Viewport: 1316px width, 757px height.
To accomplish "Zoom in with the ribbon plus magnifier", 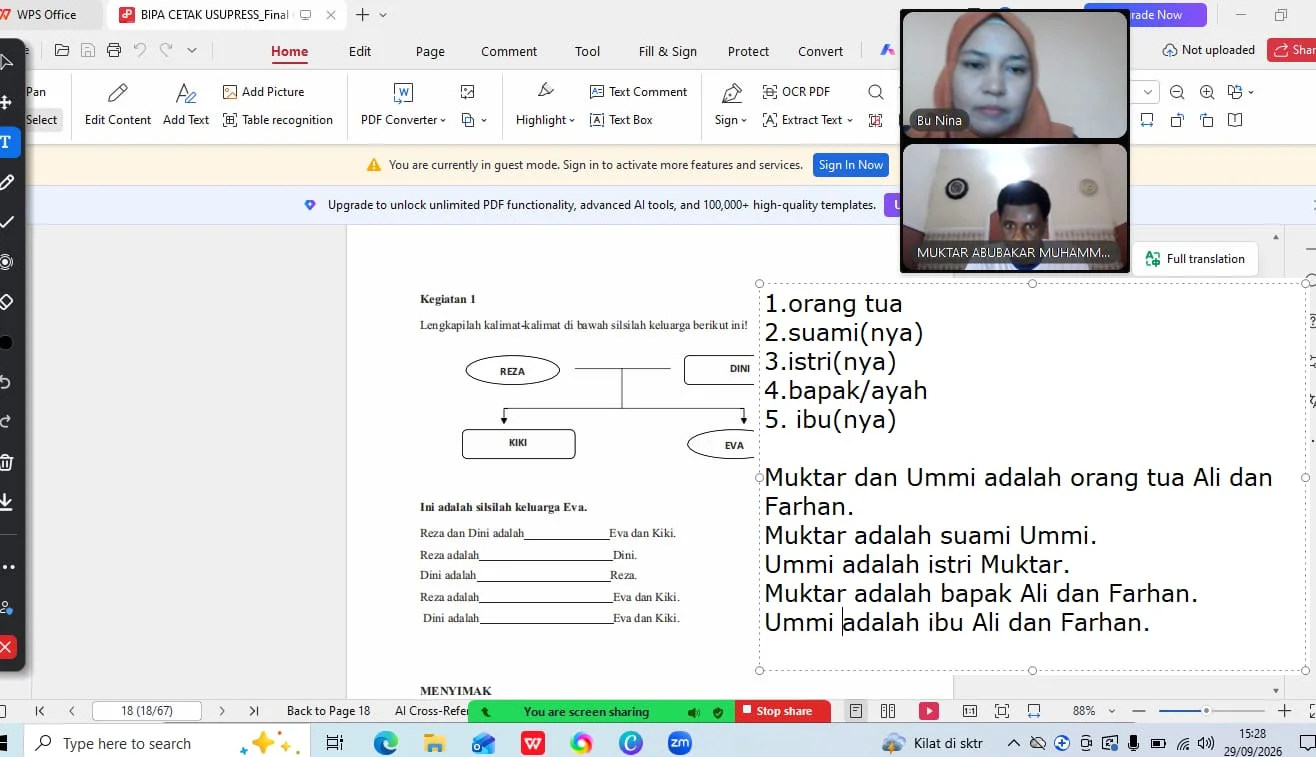I will pos(1207,92).
